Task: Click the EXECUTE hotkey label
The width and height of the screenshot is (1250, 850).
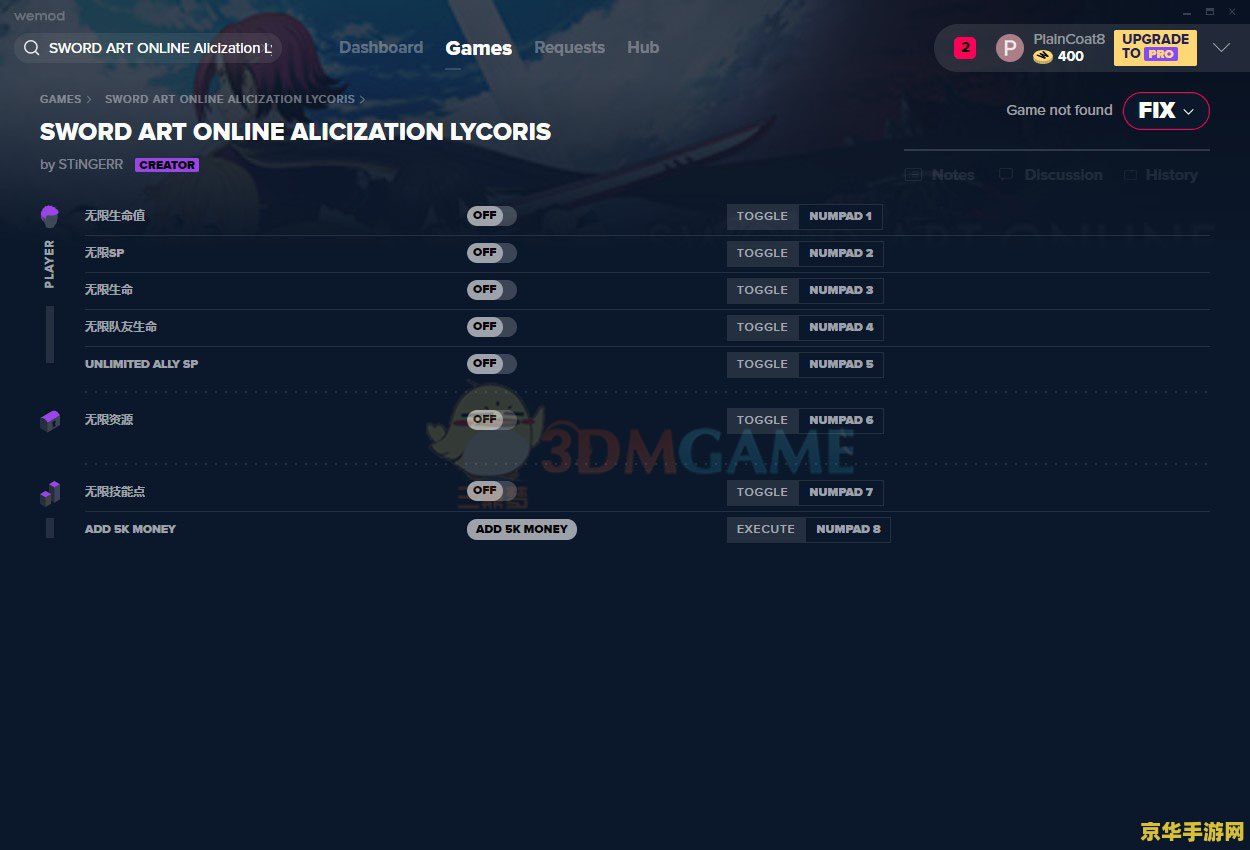Action: tap(766, 529)
